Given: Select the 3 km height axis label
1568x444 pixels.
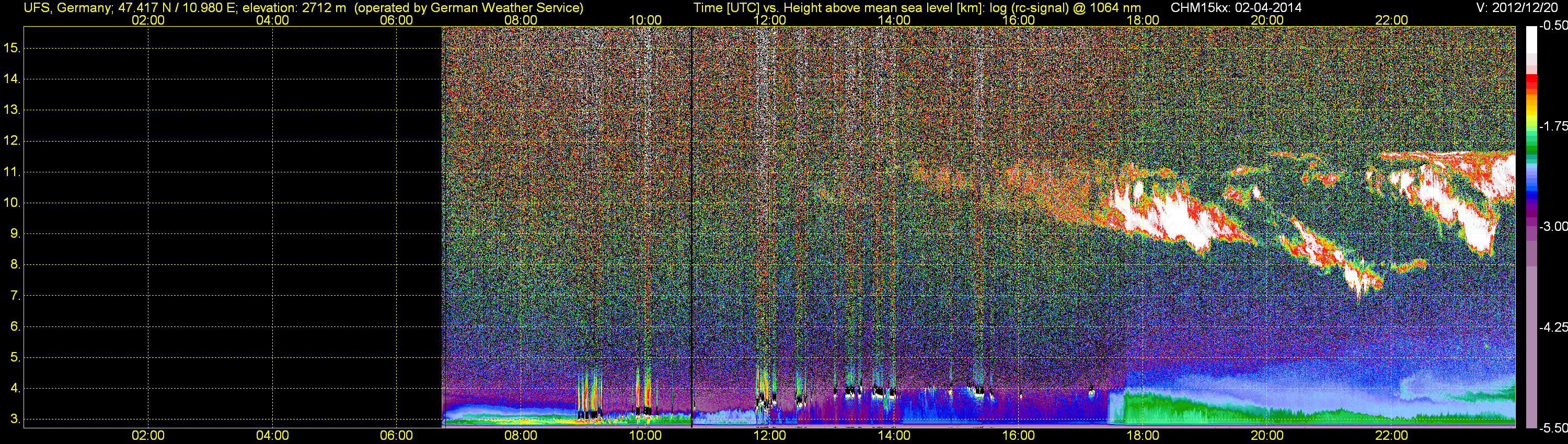Looking at the screenshot, I should coord(15,419).
